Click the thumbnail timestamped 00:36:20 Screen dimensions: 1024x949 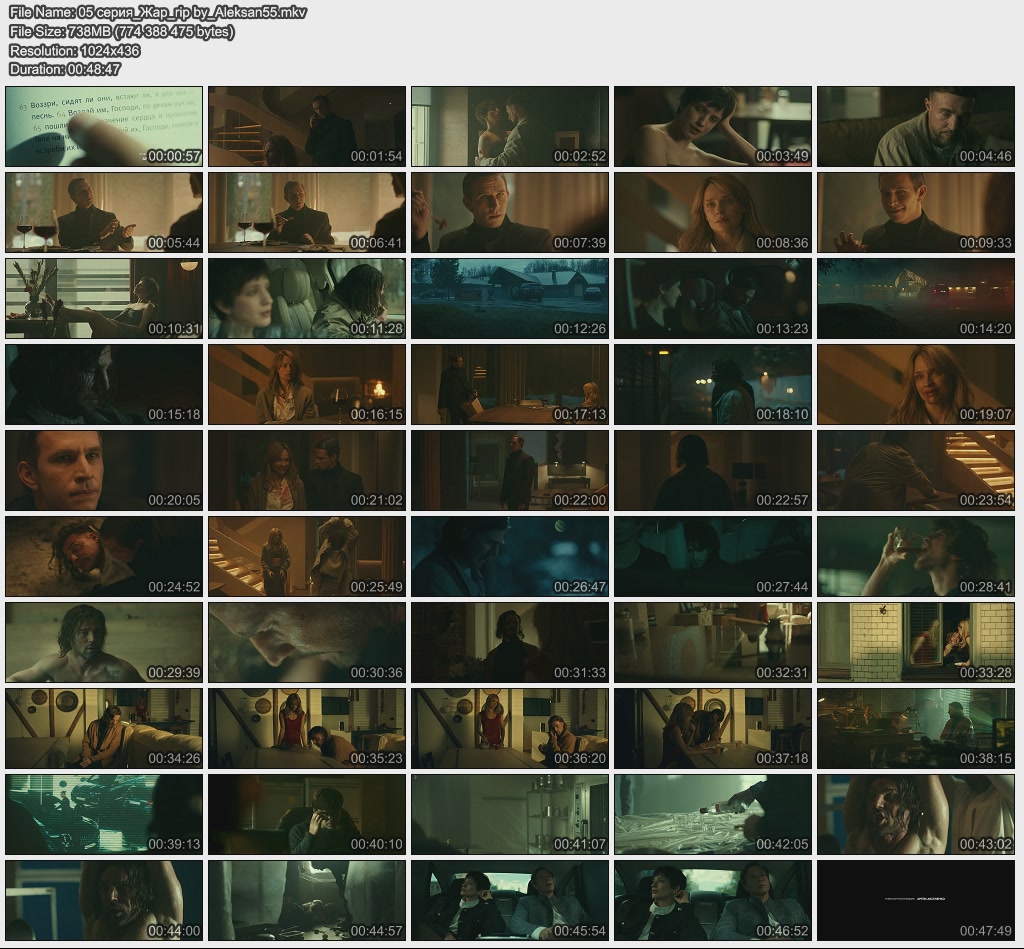pos(510,728)
